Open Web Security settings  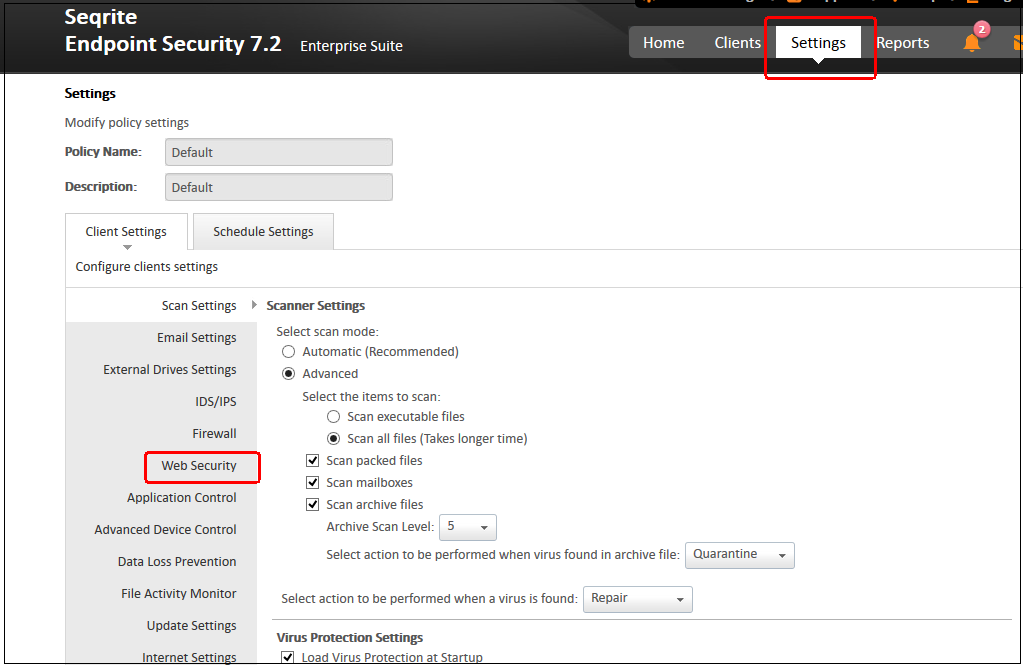click(199, 465)
